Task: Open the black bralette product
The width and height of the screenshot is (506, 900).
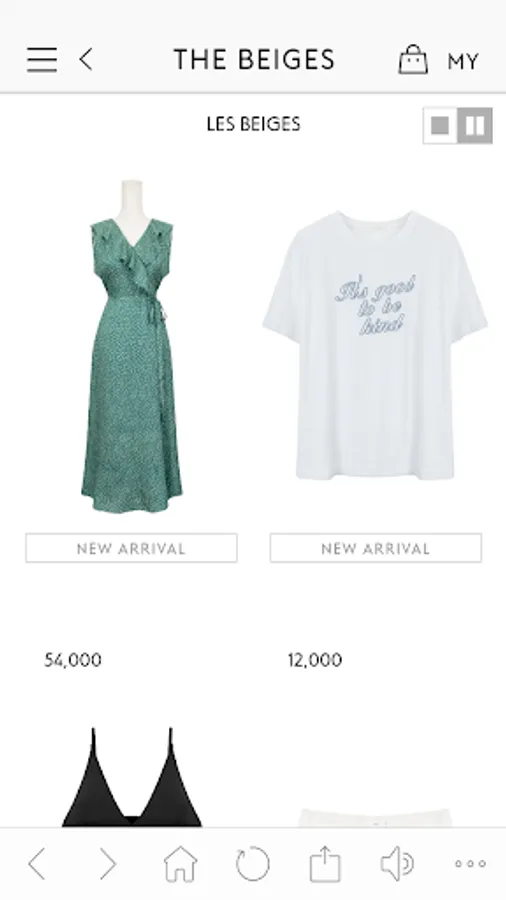Action: [132, 777]
